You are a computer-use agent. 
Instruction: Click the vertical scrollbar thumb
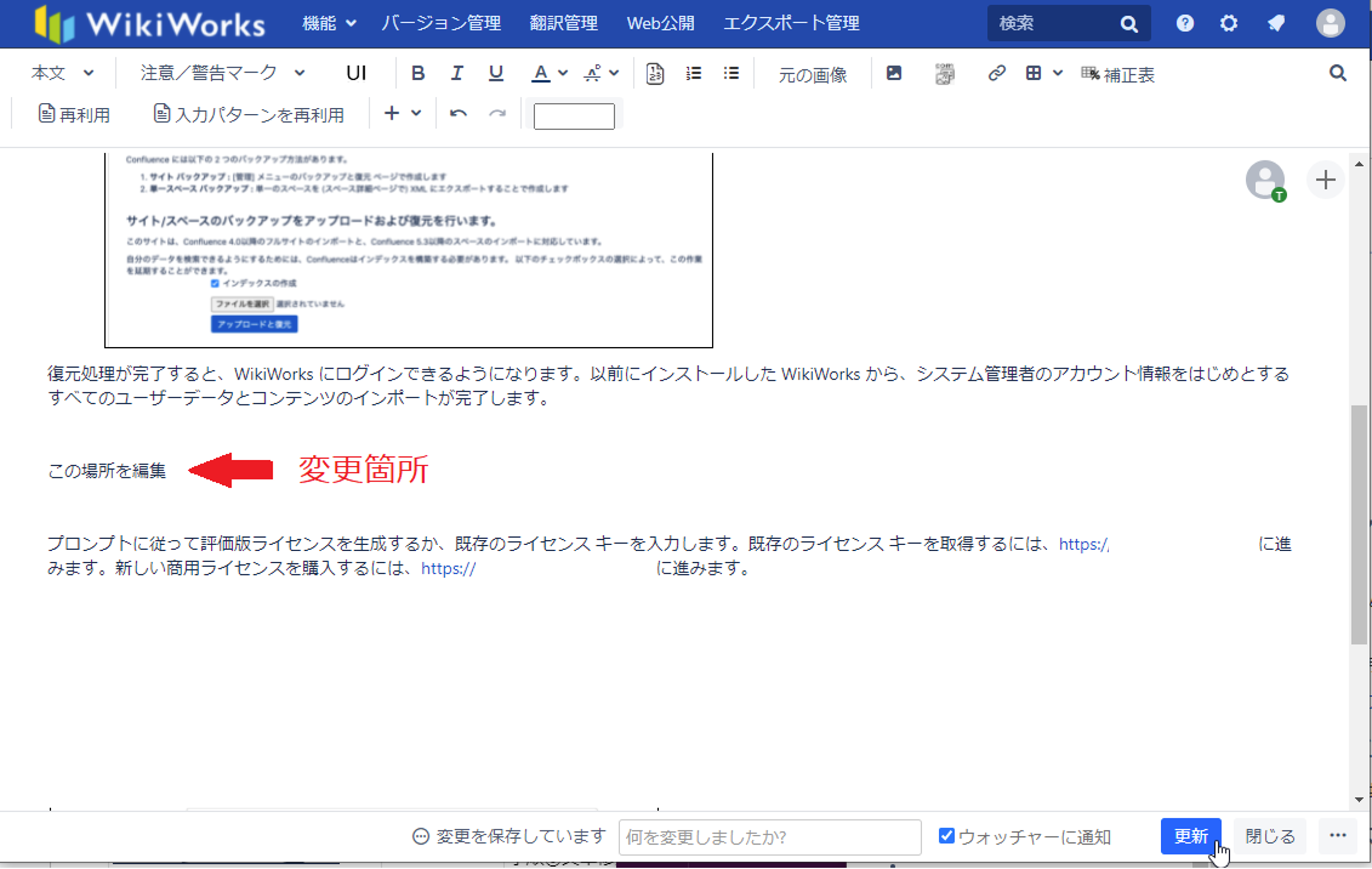coord(1359,524)
